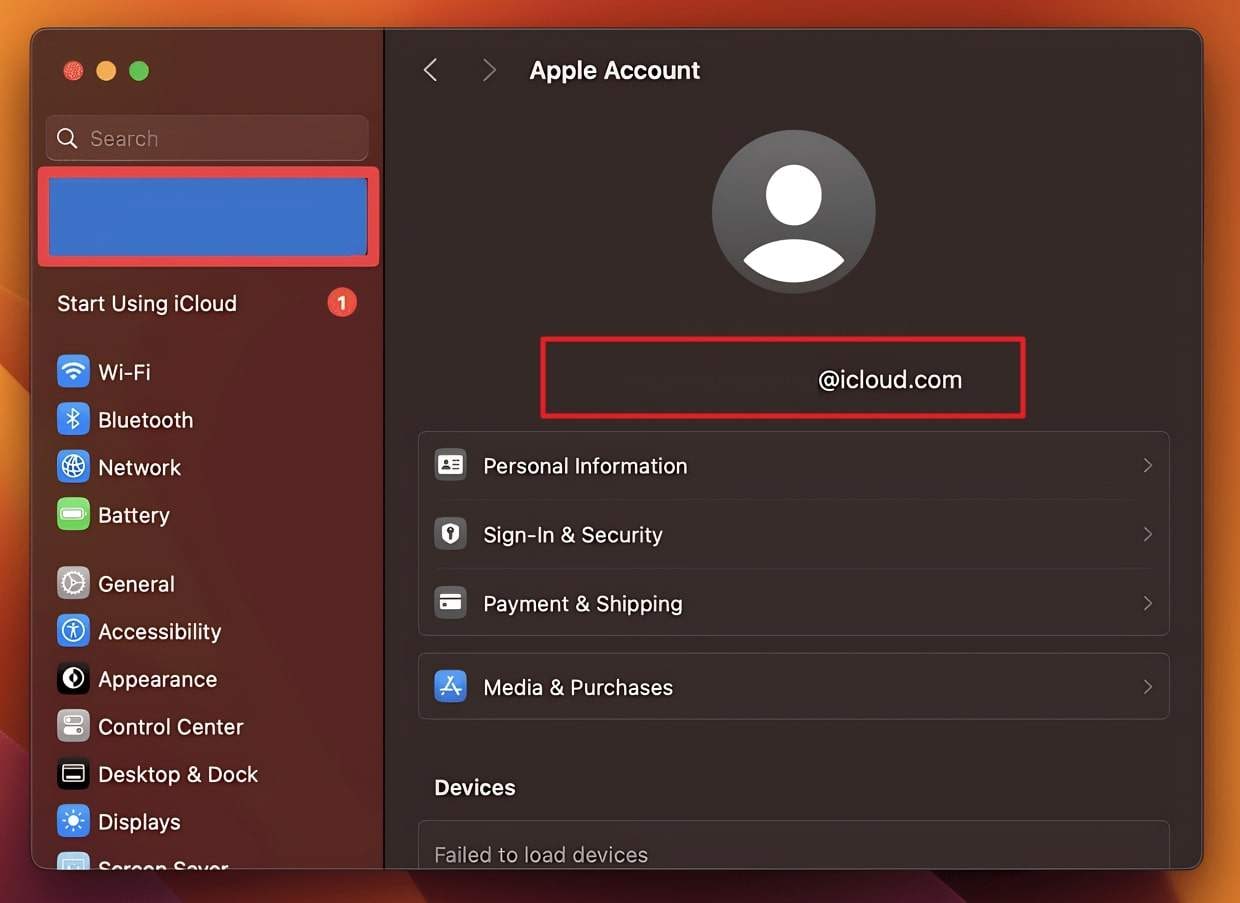The height and width of the screenshot is (903, 1240).
Task: Open Start Using iCloud notification
Action: point(207,303)
